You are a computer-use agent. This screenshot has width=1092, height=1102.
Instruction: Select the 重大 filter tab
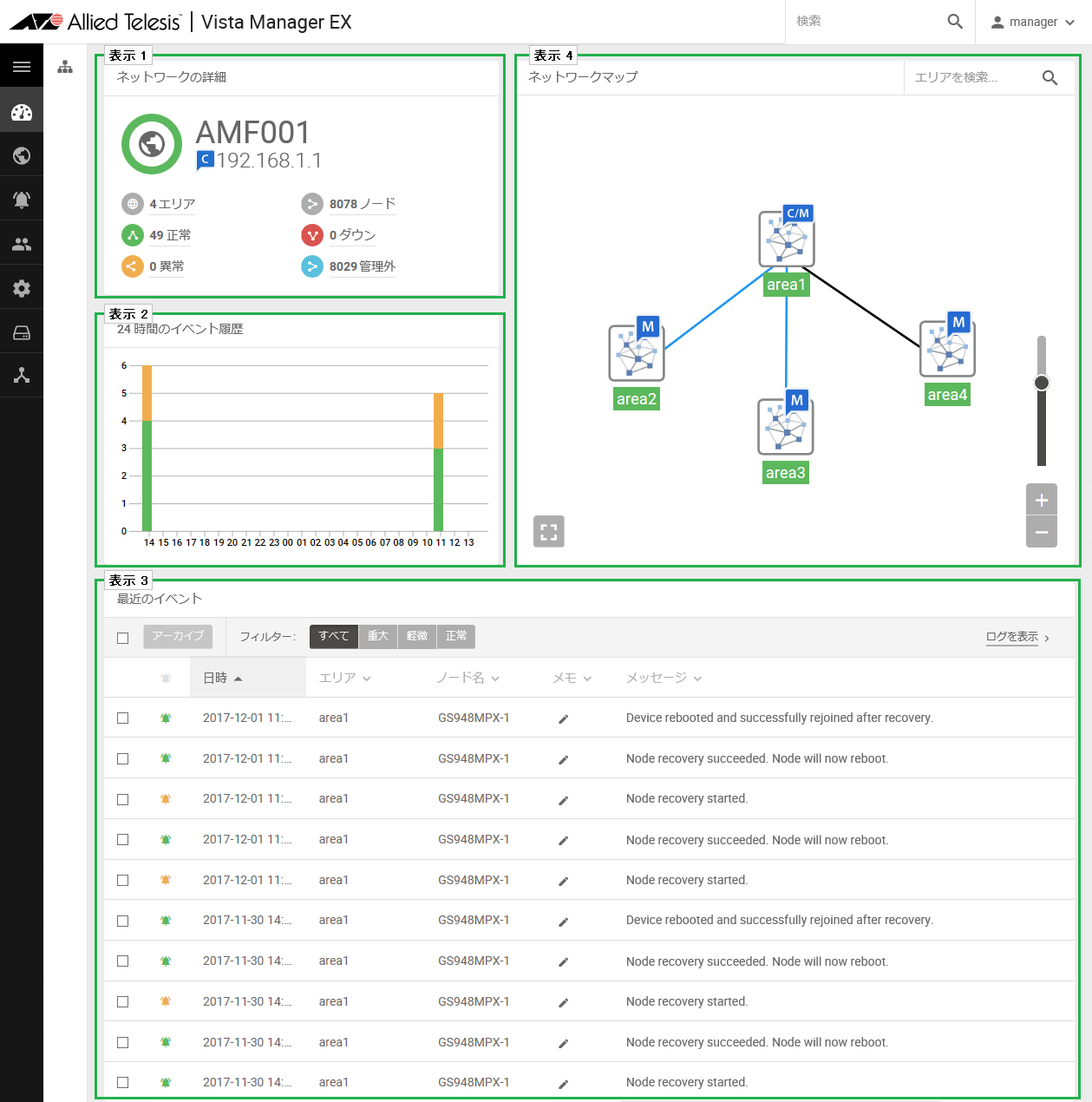coord(377,636)
